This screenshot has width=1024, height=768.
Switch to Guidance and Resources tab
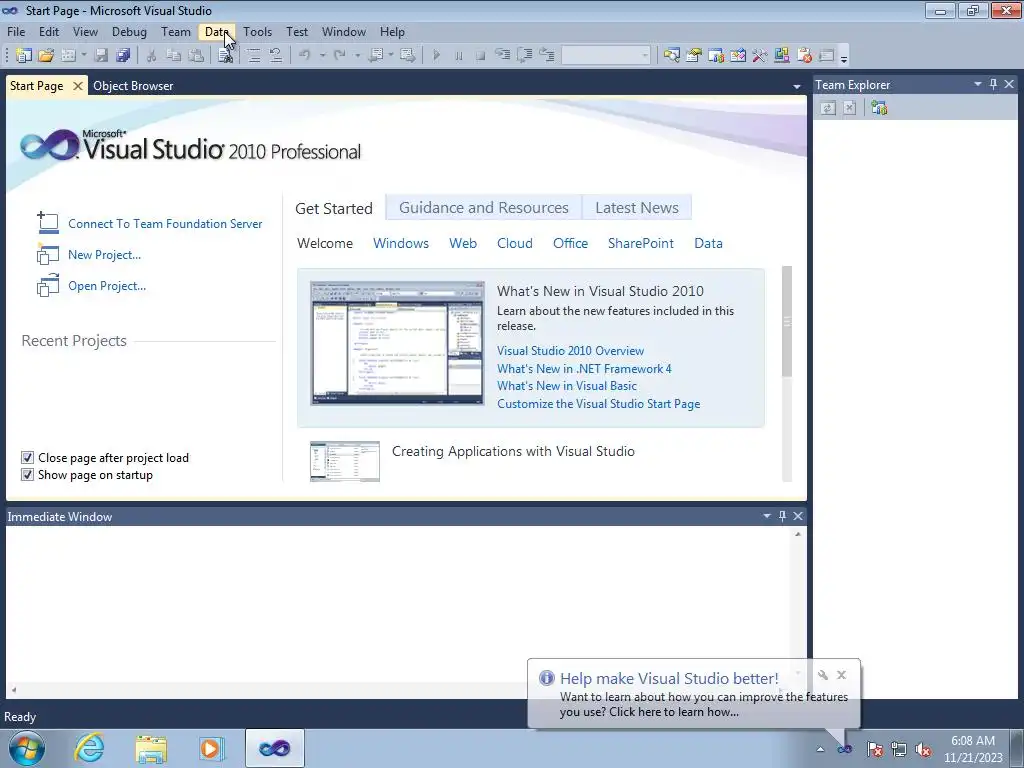(483, 208)
